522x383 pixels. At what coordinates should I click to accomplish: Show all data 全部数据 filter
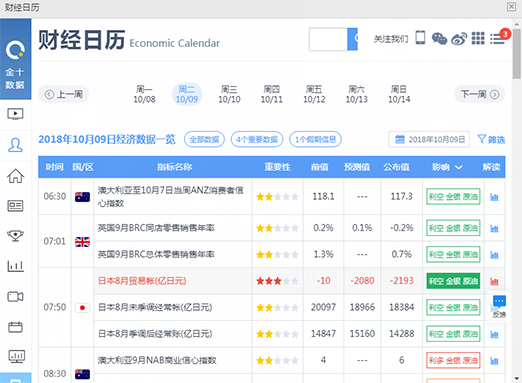[x=204, y=139]
